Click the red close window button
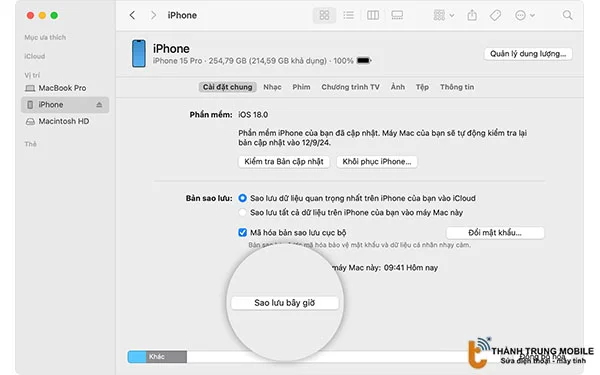 30,15
